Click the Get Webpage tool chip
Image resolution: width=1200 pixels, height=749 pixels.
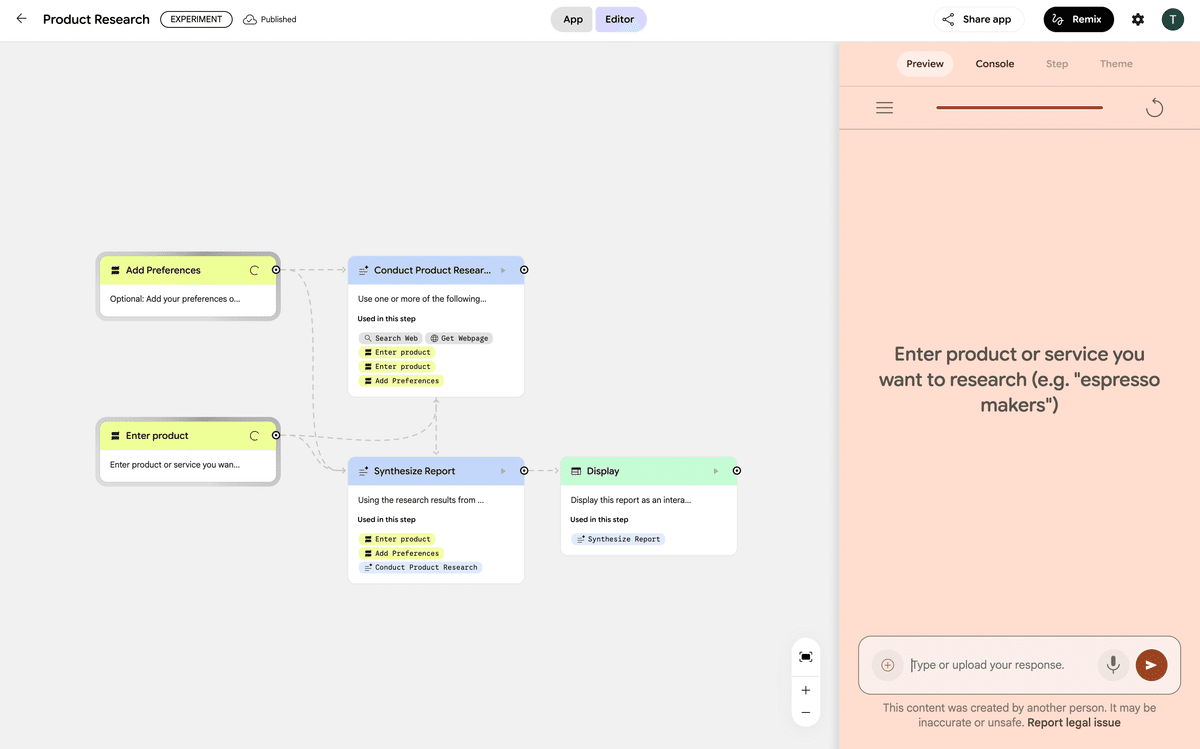pyautogui.click(x=459, y=338)
